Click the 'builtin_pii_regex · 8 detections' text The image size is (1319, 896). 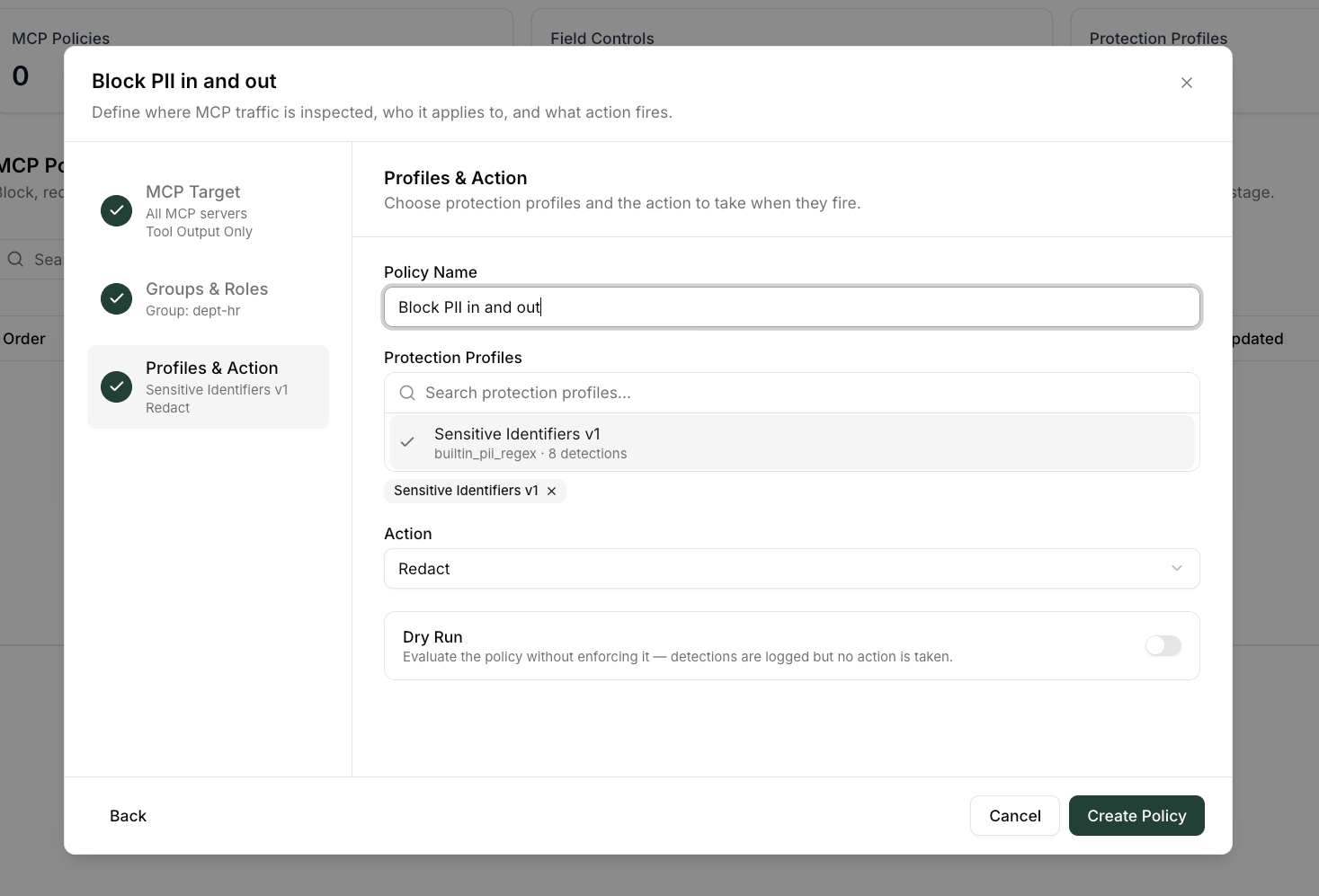click(x=530, y=454)
